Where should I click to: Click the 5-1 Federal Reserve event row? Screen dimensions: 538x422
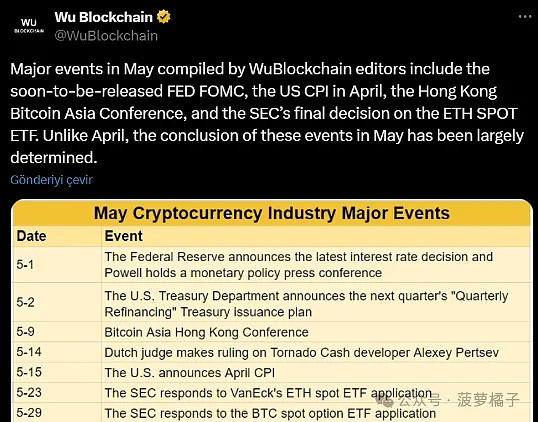tap(272, 265)
